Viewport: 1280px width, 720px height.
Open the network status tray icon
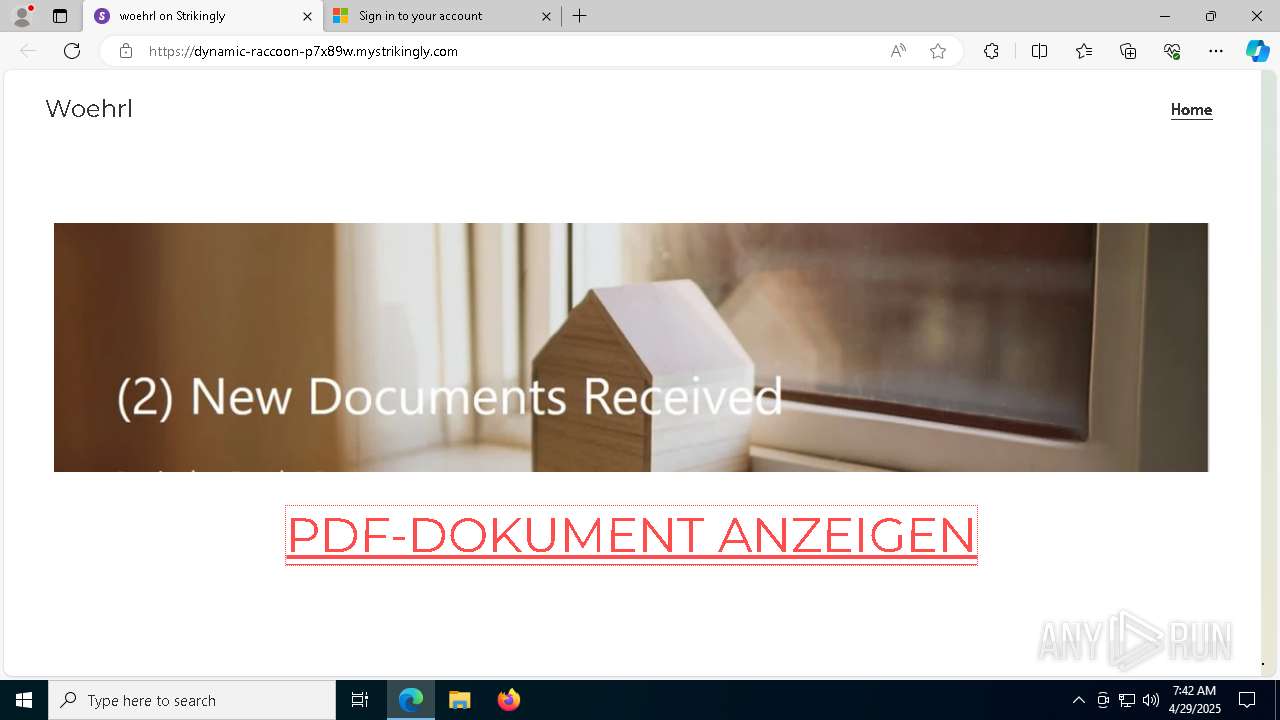point(1127,700)
